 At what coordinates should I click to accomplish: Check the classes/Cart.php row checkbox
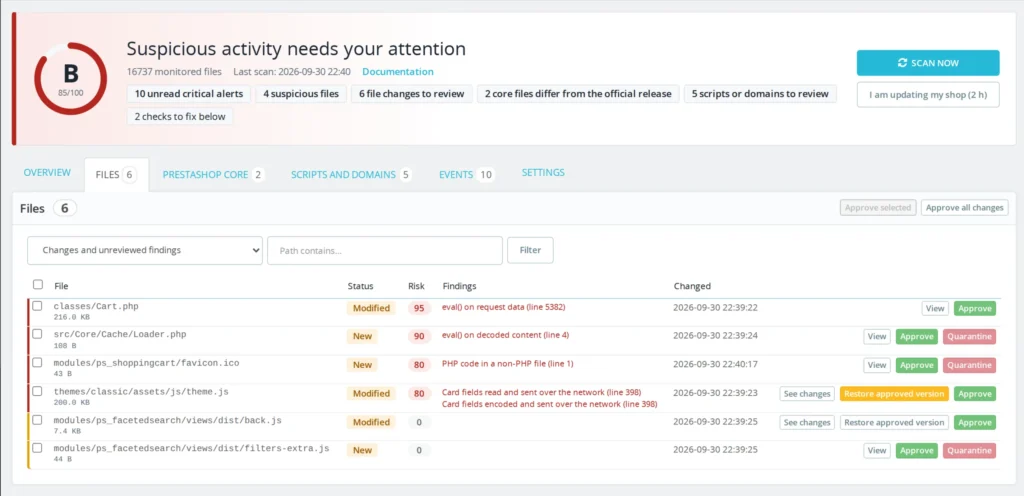38,305
